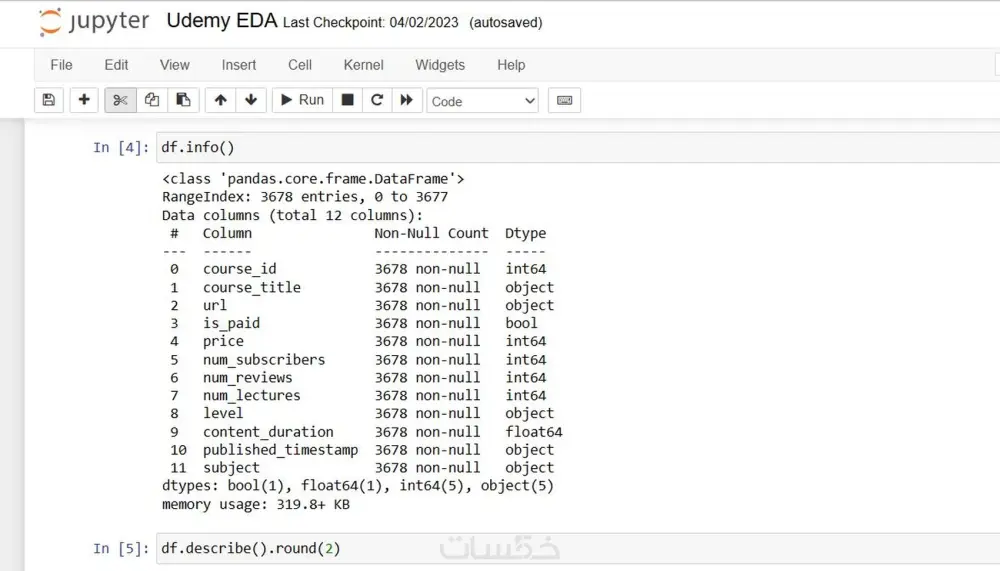1000x571 pixels.
Task: Click the bool dtype value
Action: (x=522, y=323)
